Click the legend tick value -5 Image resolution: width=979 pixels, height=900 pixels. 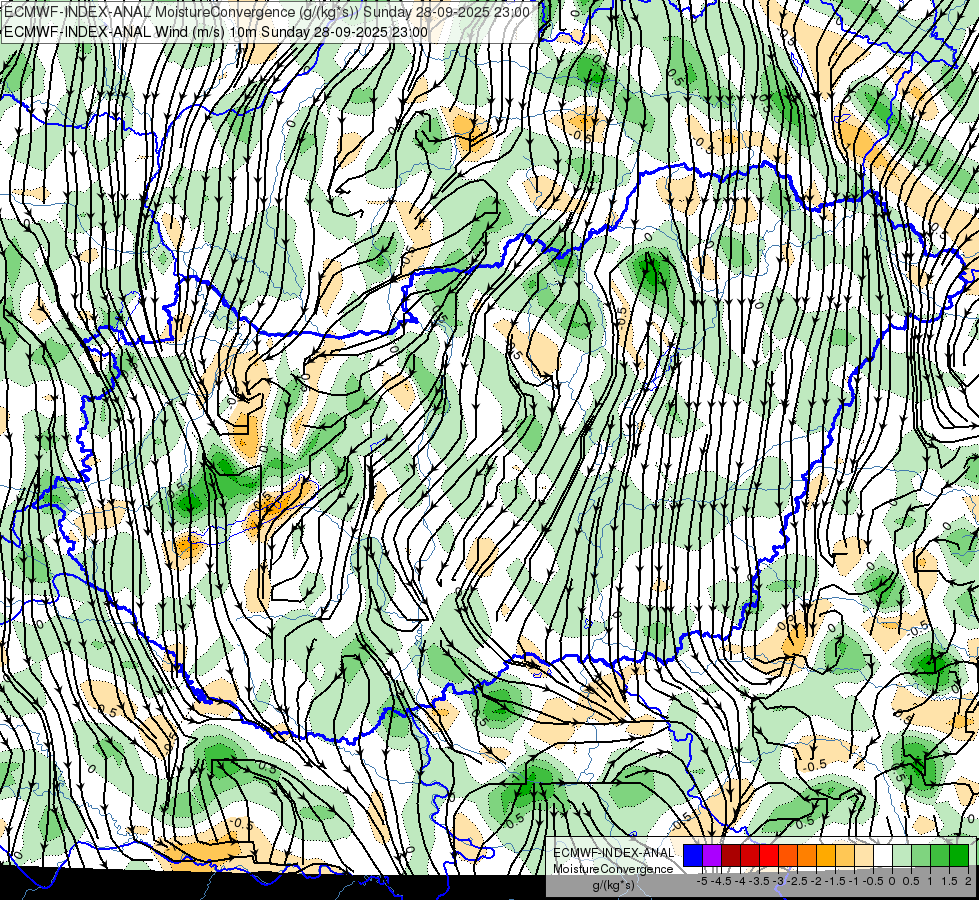tap(702, 881)
